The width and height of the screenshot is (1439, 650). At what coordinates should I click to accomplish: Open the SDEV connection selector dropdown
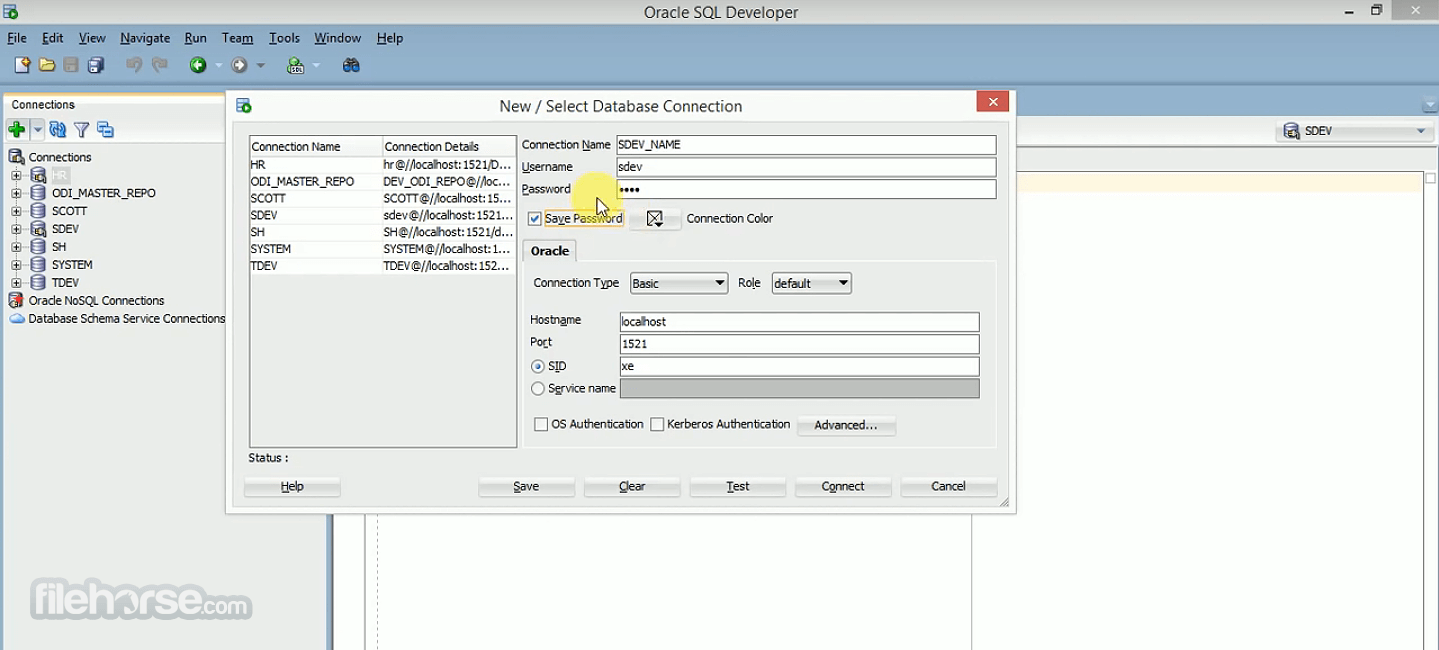pos(1355,131)
